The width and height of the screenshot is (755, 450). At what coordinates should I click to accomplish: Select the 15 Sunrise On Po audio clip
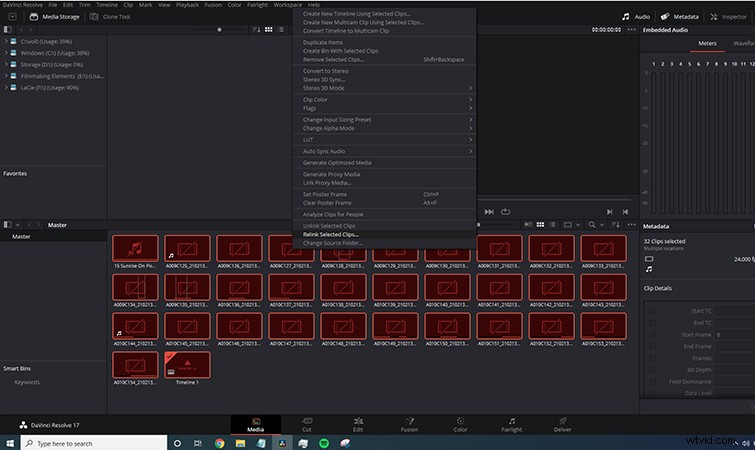[x=135, y=248]
